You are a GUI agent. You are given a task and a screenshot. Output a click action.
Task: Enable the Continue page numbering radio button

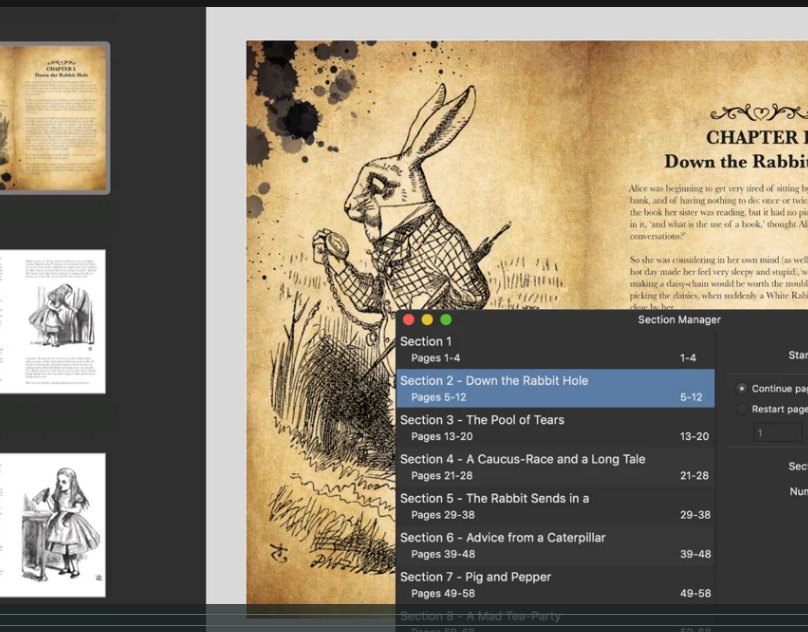click(x=742, y=388)
